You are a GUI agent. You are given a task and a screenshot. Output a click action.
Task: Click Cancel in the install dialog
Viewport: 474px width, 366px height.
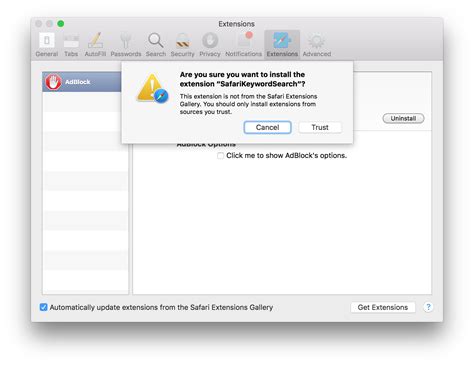(x=267, y=127)
